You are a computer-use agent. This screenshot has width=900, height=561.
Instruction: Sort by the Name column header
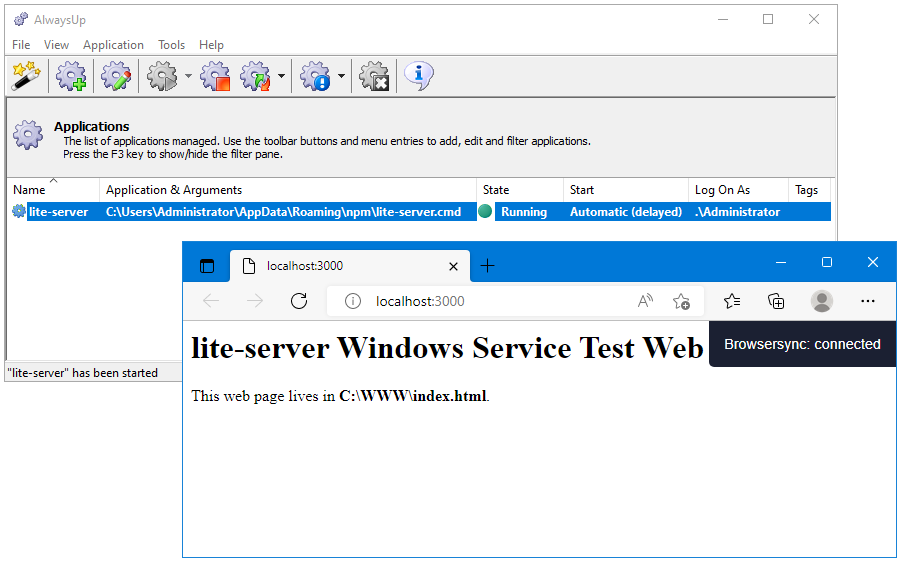[x=53, y=190]
